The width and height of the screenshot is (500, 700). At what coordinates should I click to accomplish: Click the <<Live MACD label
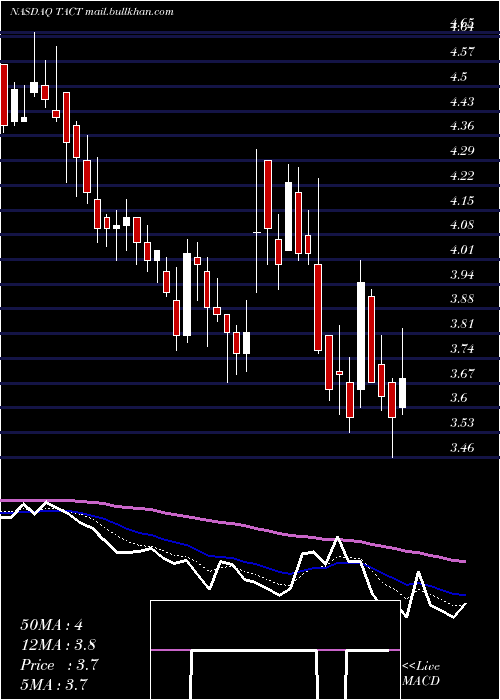421,674
